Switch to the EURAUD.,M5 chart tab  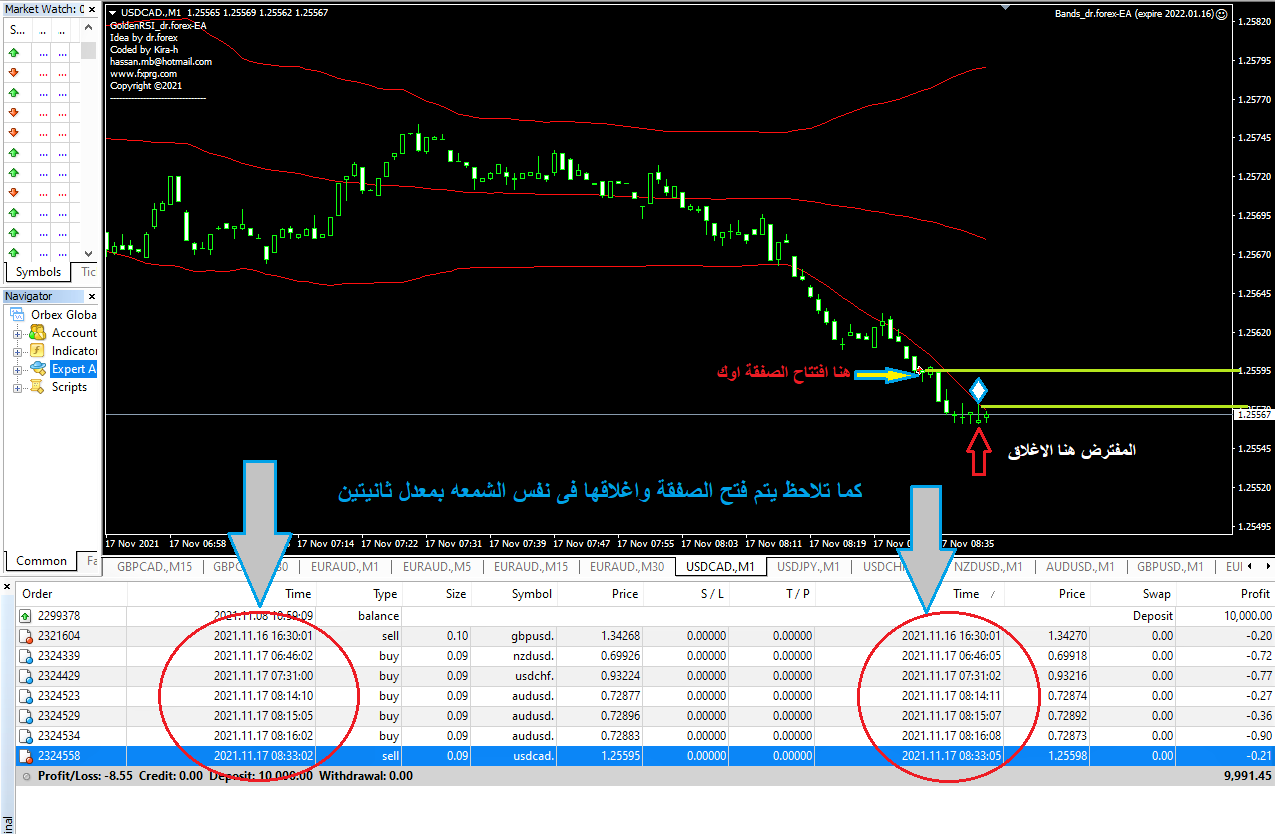point(436,567)
